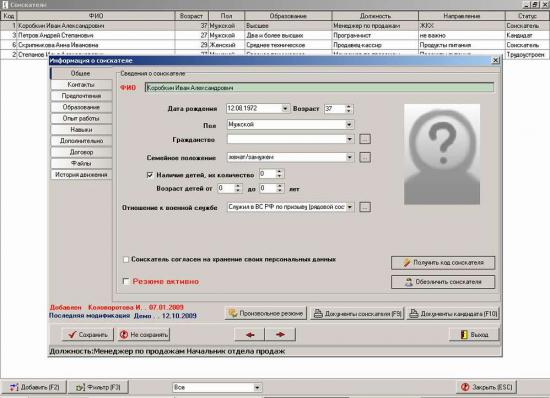Screen dimensions: 550x398
Task: Sort by the 'Должность' column header
Action: [375, 16]
